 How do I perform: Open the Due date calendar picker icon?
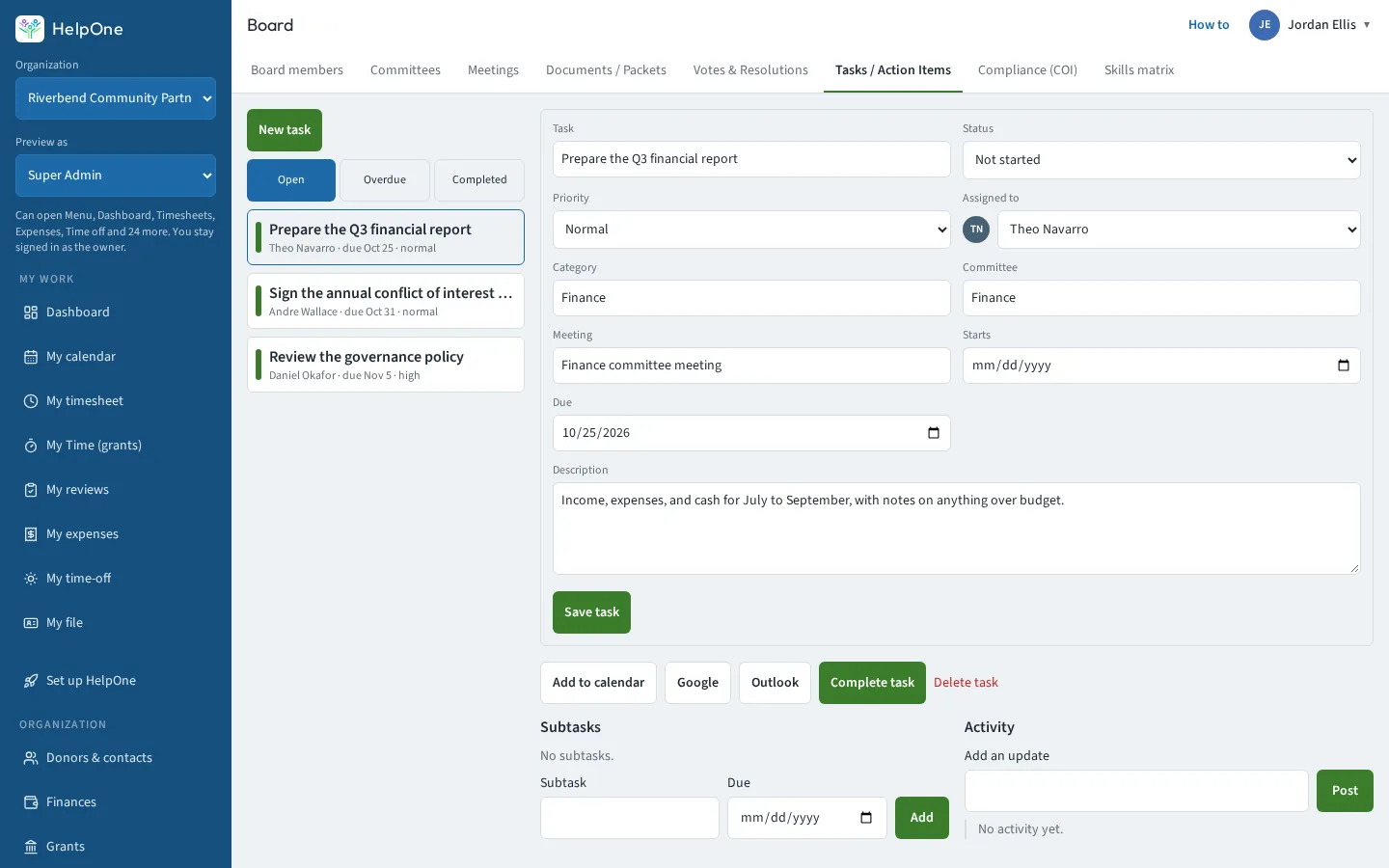tap(933, 433)
